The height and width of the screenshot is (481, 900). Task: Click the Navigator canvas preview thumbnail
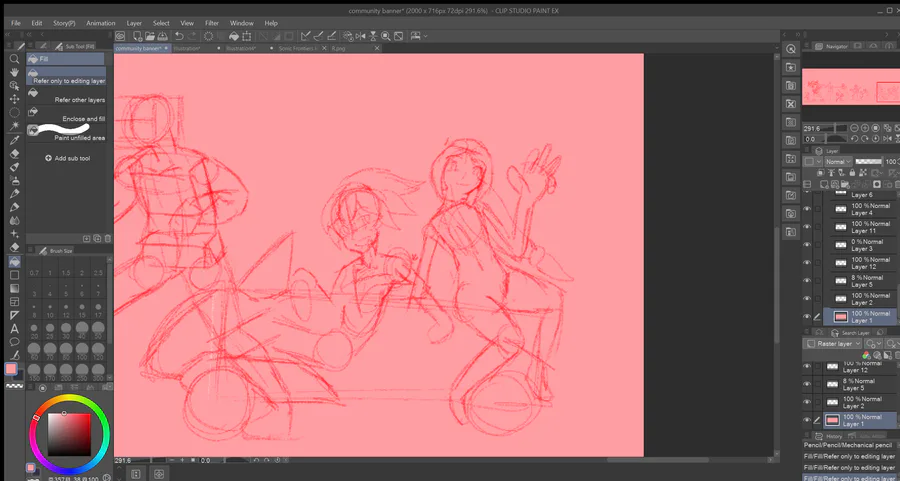click(x=851, y=87)
